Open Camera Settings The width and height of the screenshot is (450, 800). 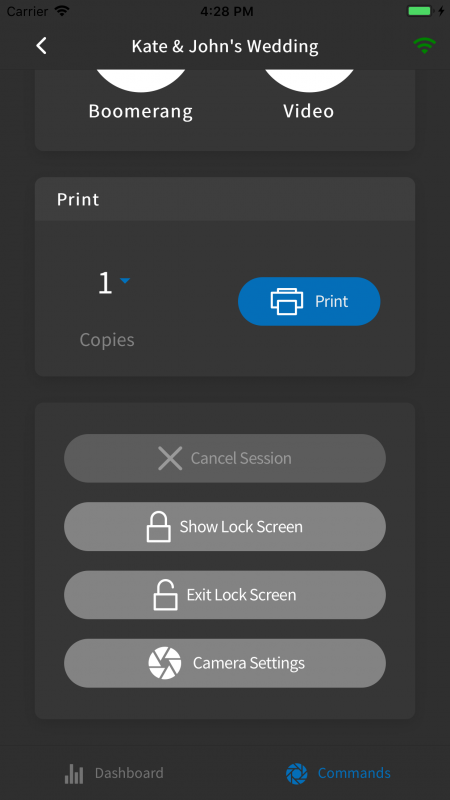[x=225, y=663]
